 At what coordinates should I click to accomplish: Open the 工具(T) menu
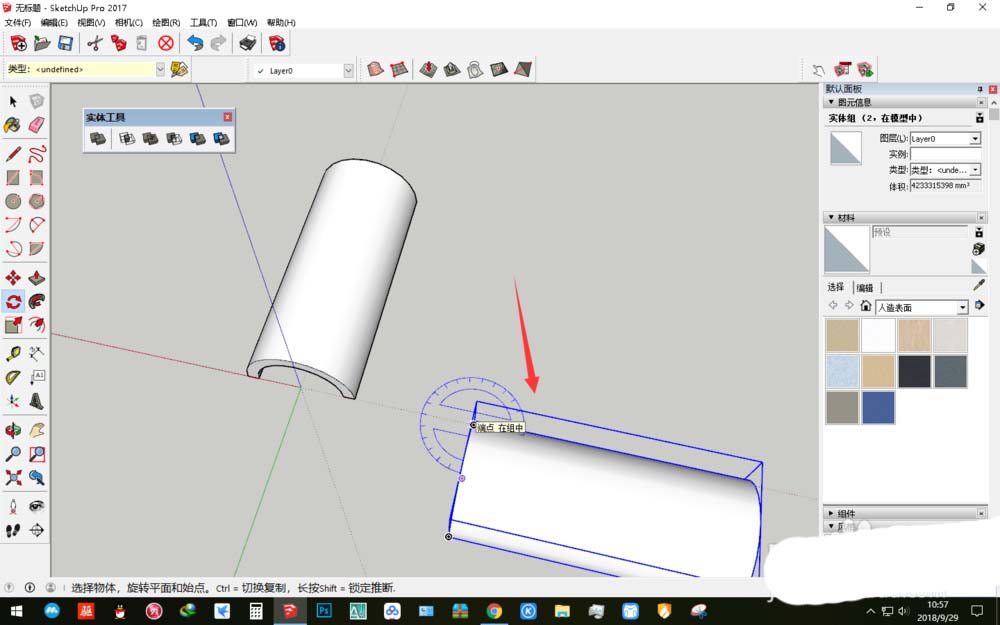pos(203,22)
